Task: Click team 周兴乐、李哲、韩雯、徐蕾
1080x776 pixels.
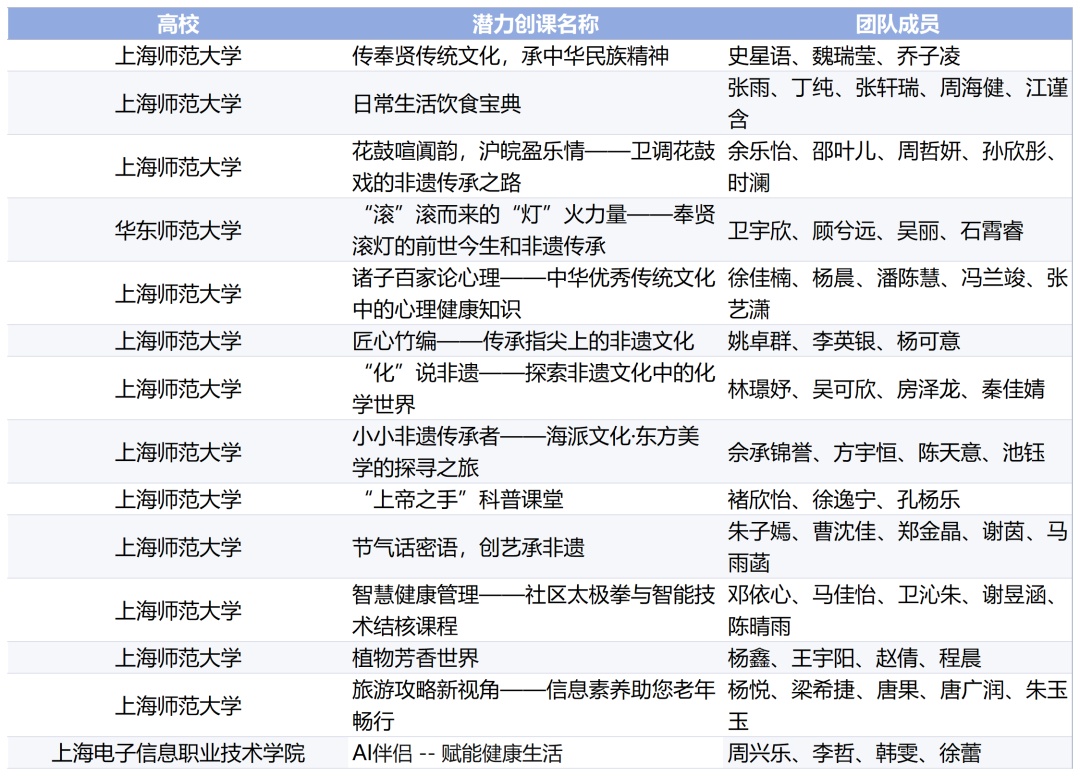Action: click(854, 753)
